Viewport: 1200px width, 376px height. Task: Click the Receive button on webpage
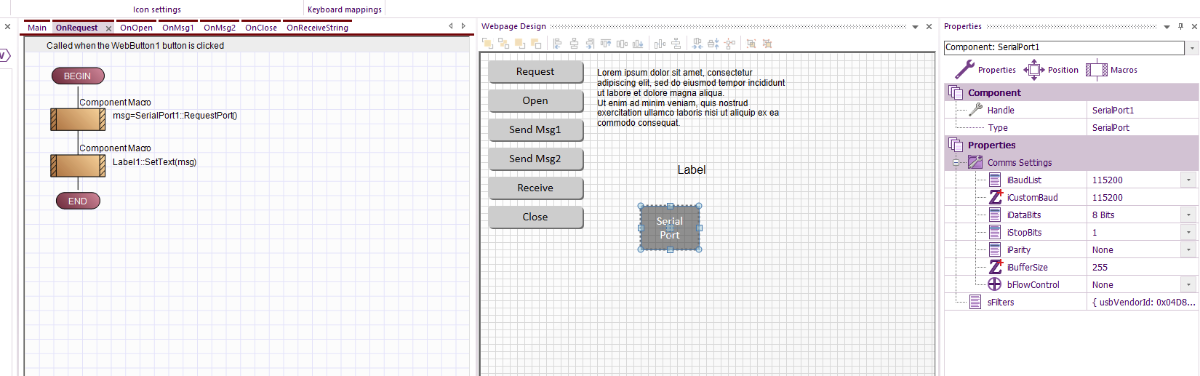[535, 188]
